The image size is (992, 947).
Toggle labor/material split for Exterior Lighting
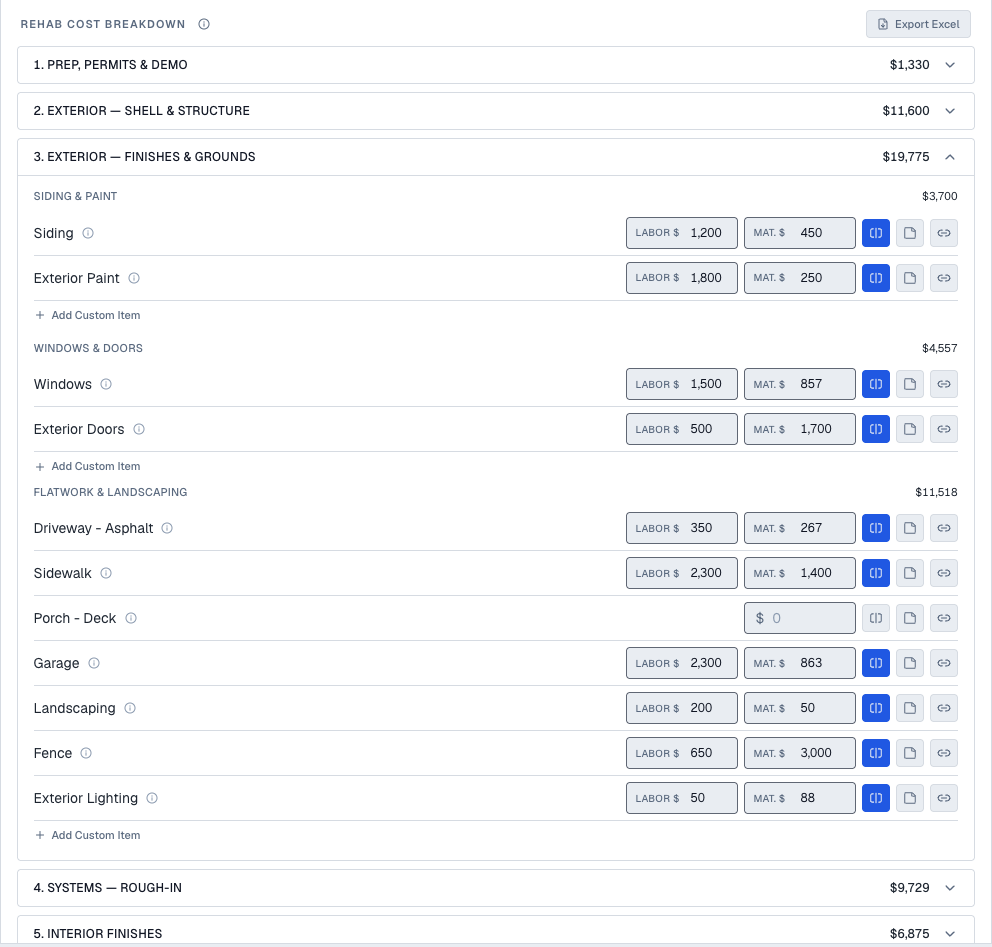pyautogui.click(x=876, y=798)
